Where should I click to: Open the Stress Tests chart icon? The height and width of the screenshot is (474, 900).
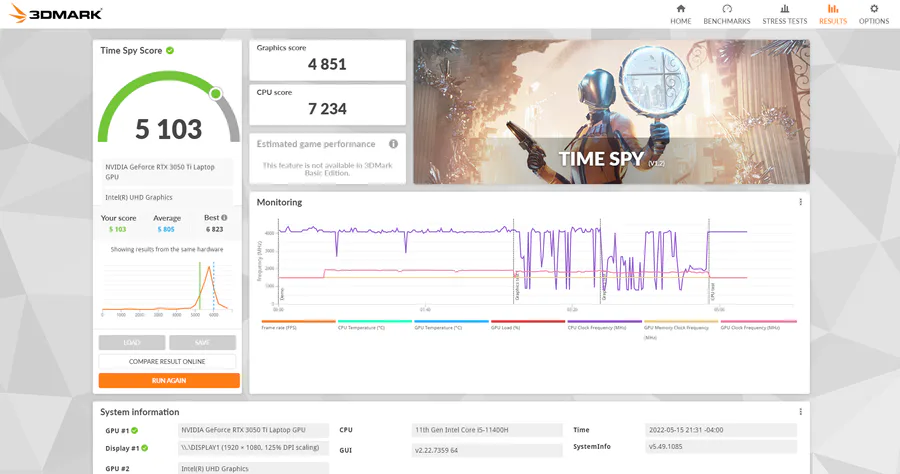(784, 9)
